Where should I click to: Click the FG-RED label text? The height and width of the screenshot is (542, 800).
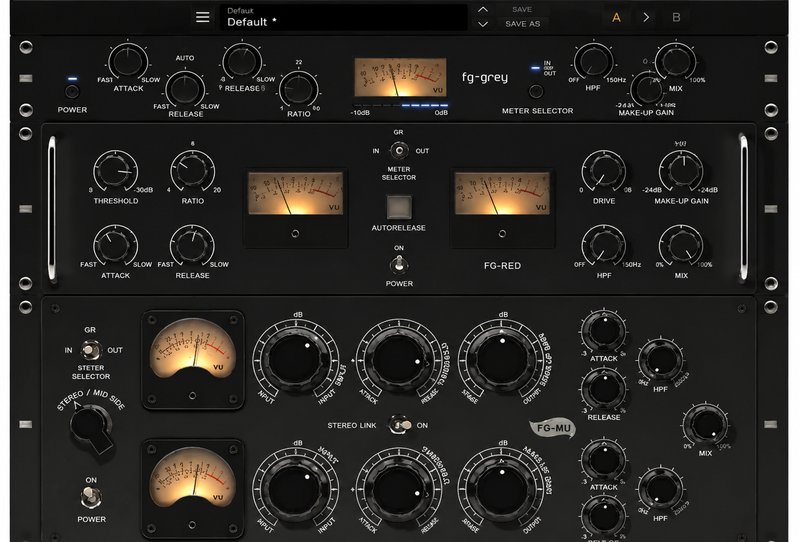click(x=503, y=265)
